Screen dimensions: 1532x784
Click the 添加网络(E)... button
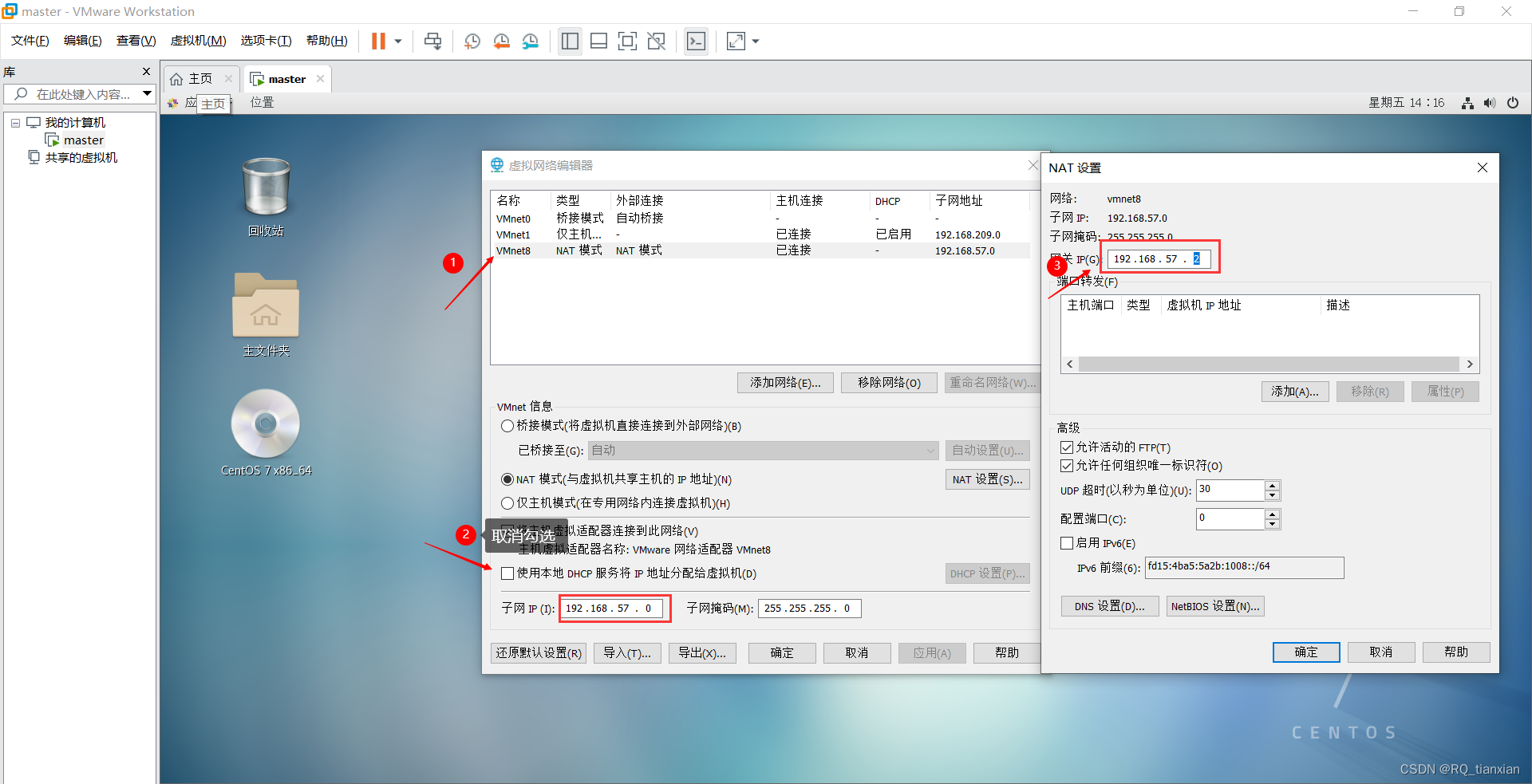point(785,383)
